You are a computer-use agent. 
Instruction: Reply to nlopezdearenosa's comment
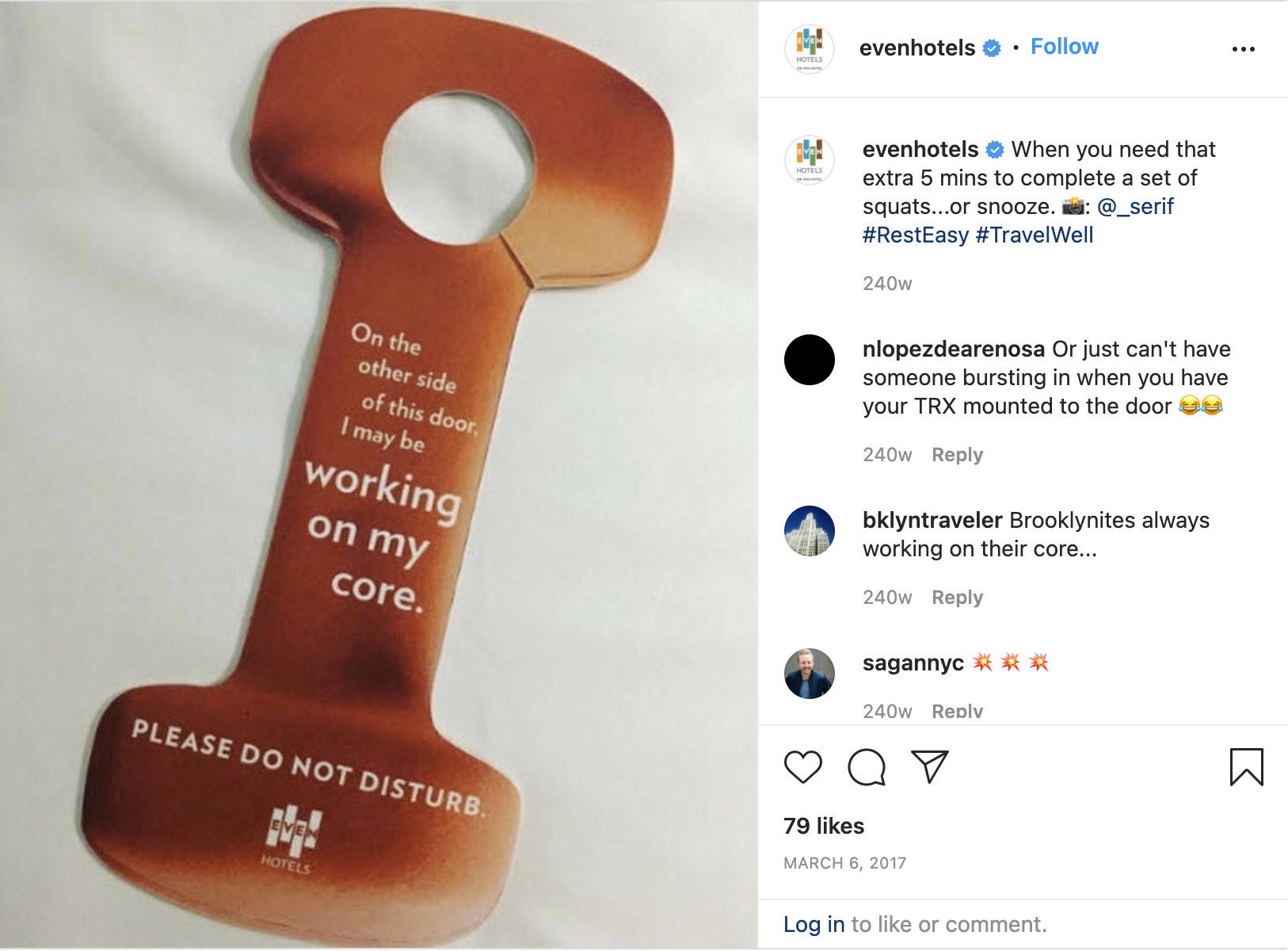click(x=957, y=455)
